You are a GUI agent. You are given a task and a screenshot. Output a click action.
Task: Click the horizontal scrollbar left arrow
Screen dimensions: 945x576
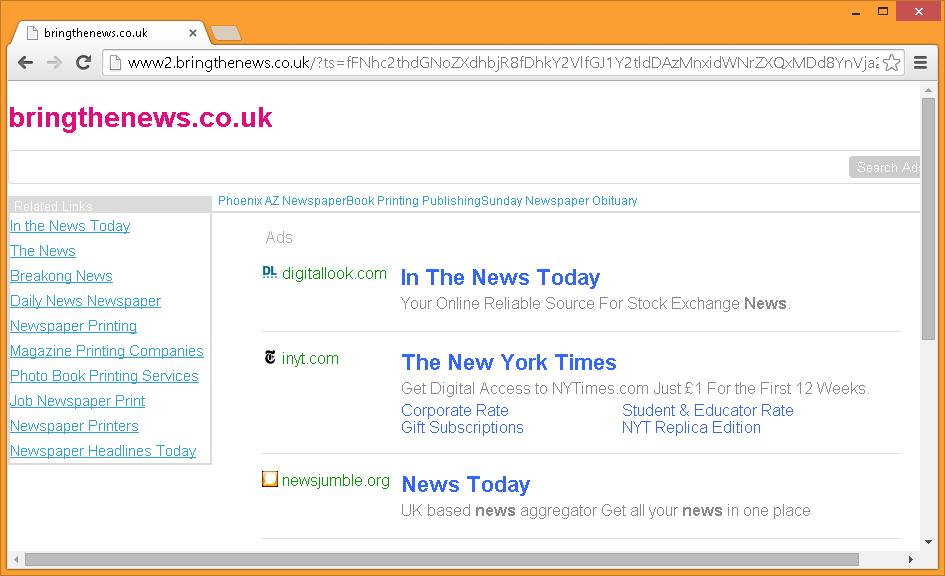[x=16, y=560]
